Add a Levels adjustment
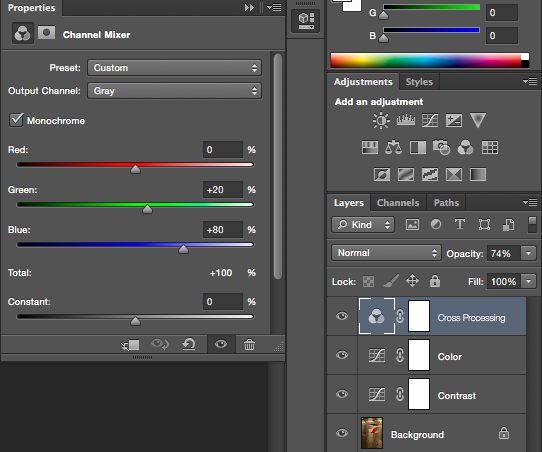This screenshot has width=542, height=452. 406,120
